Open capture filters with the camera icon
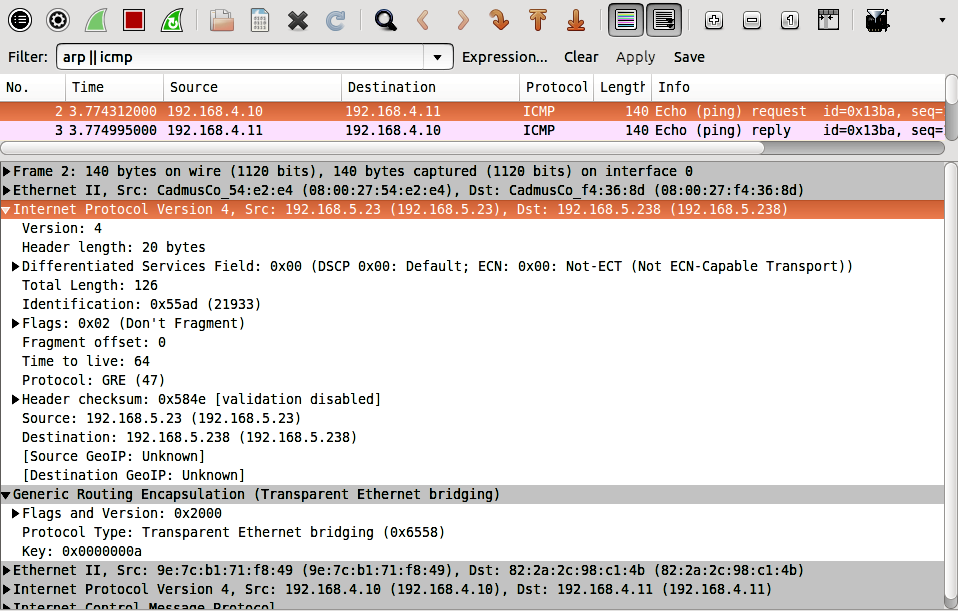Screen dimensions: 958x611 (x=877, y=20)
